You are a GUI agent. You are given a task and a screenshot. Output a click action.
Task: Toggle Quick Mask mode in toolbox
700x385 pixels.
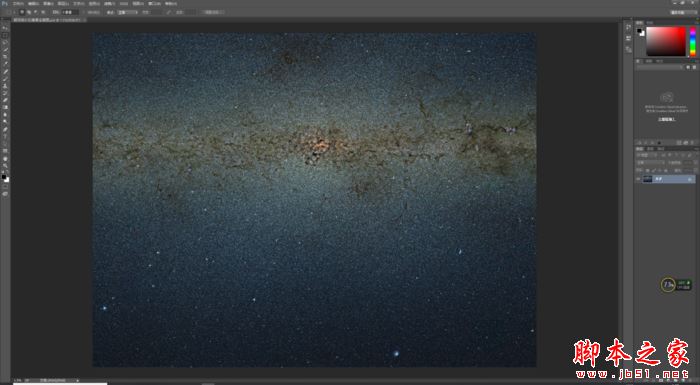(5, 186)
